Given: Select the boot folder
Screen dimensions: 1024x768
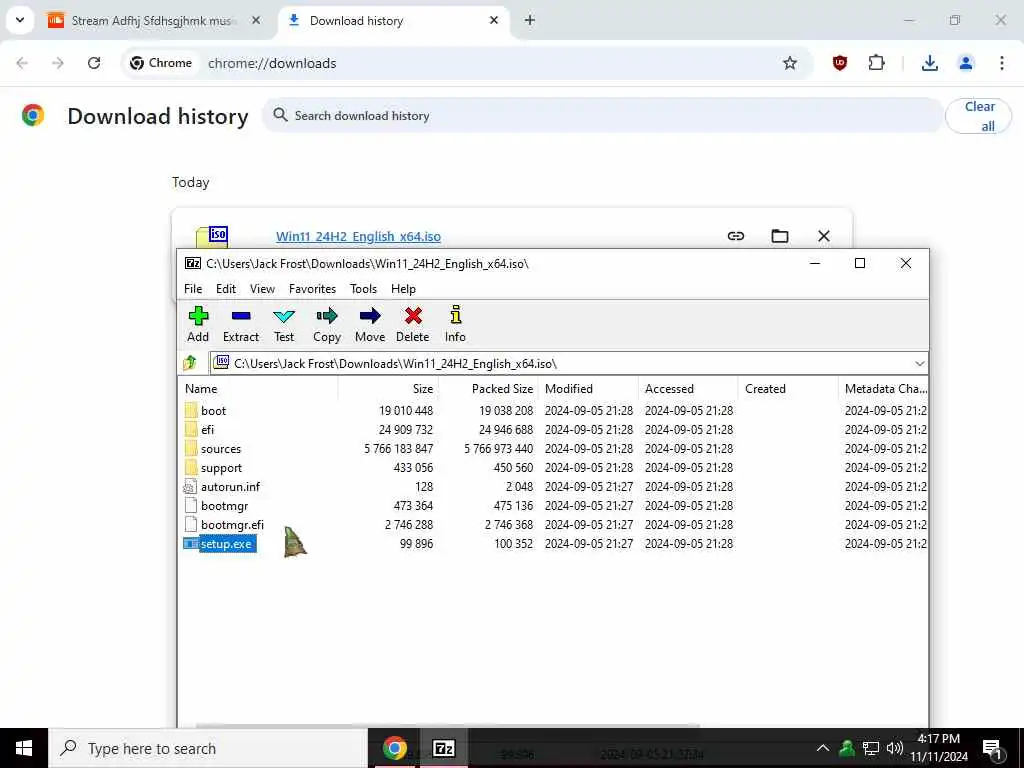Looking at the screenshot, I should coord(213,411).
